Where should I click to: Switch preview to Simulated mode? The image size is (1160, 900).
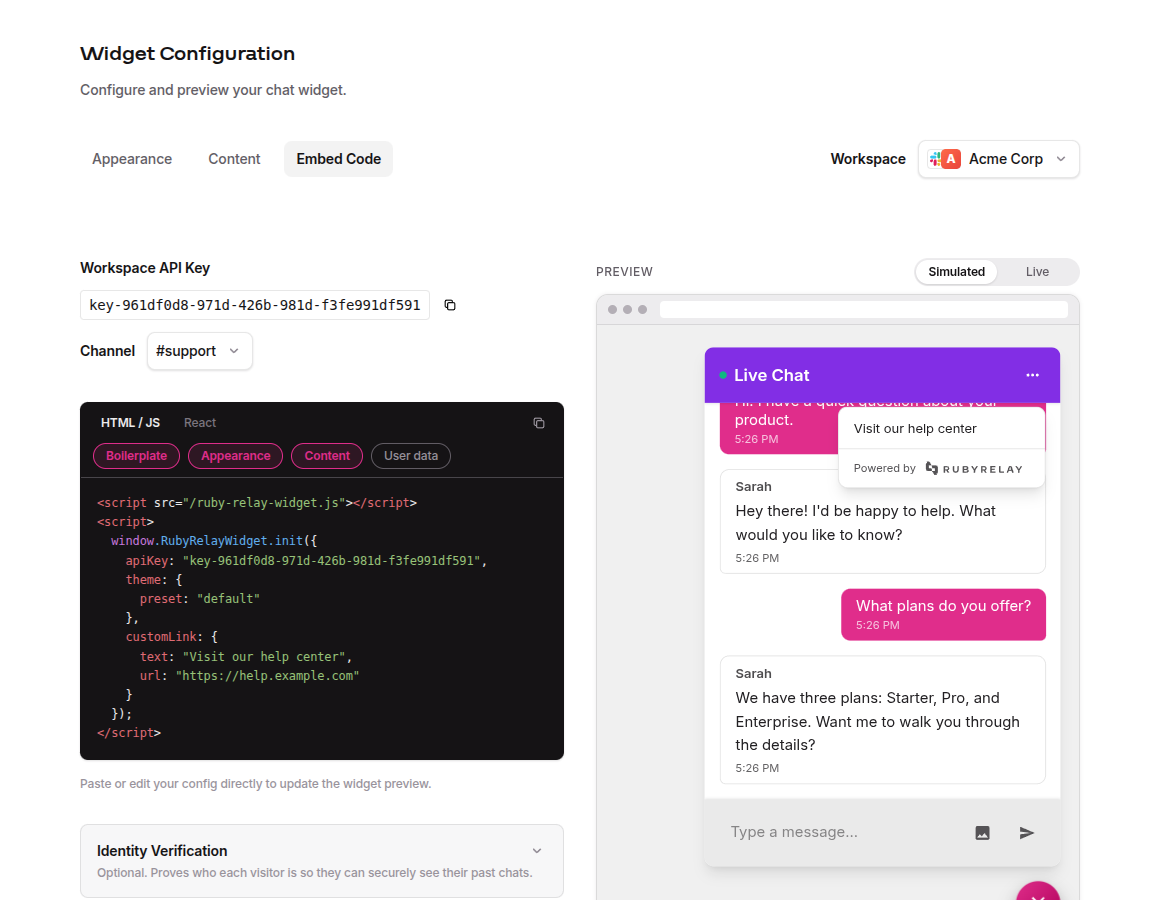[x=956, y=271]
